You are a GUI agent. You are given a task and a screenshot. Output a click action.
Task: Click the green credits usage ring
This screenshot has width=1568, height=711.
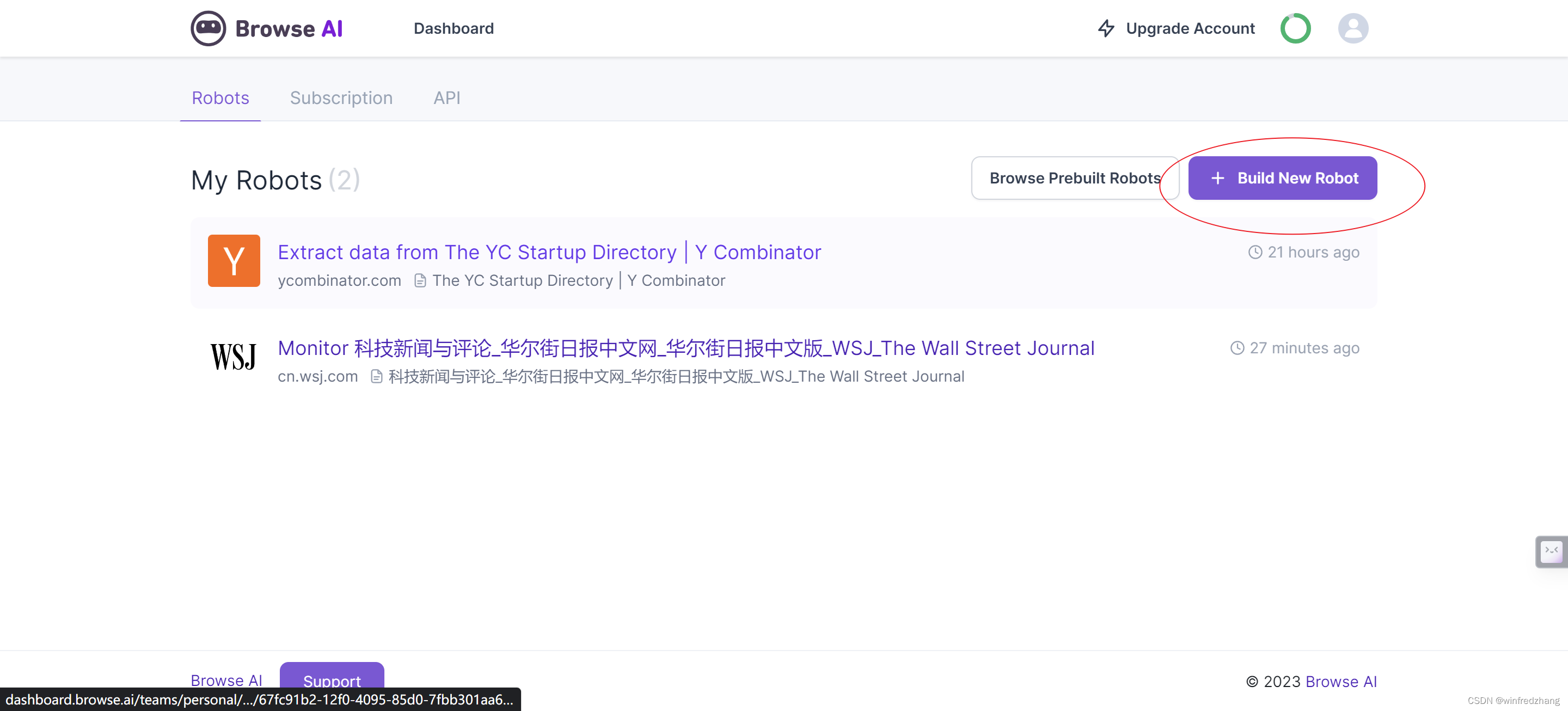tap(1295, 28)
